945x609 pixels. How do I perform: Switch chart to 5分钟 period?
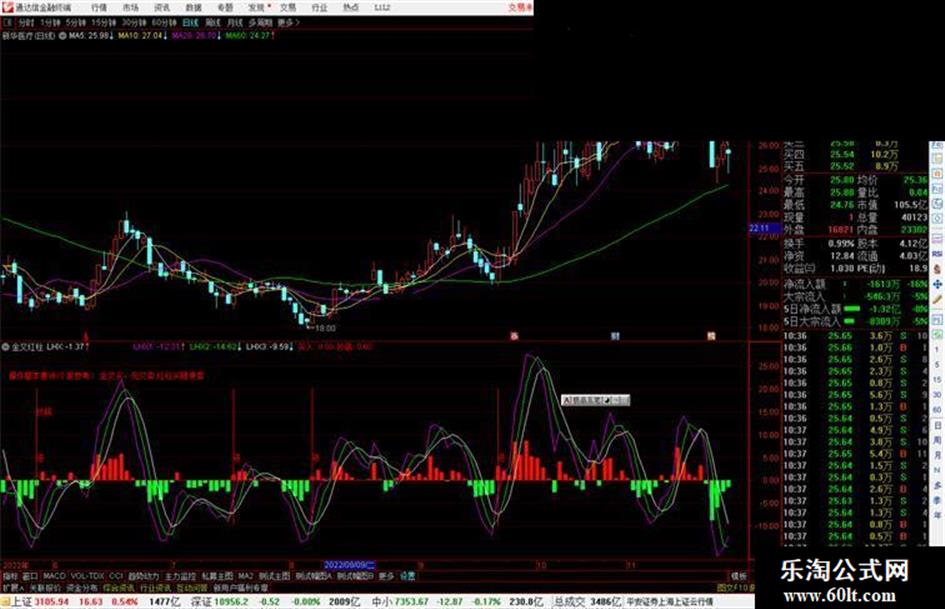pyautogui.click(x=76, y=22)
